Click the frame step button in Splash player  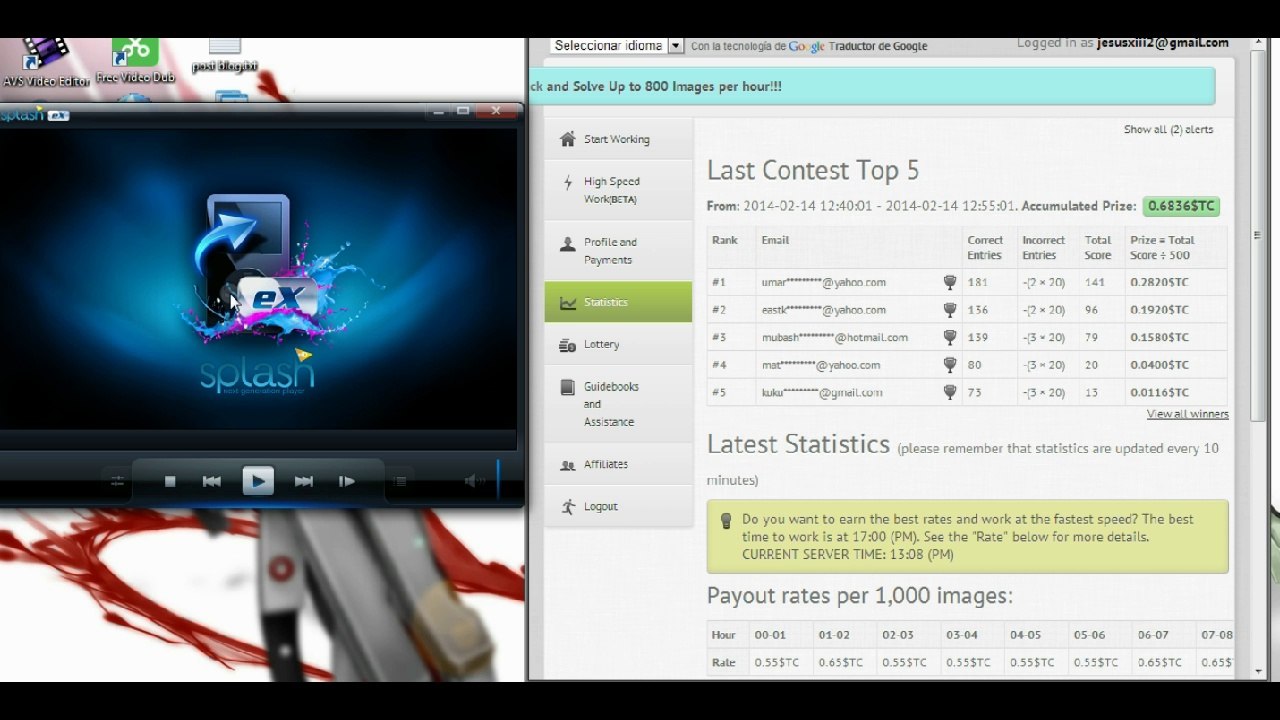coord(347,481)
